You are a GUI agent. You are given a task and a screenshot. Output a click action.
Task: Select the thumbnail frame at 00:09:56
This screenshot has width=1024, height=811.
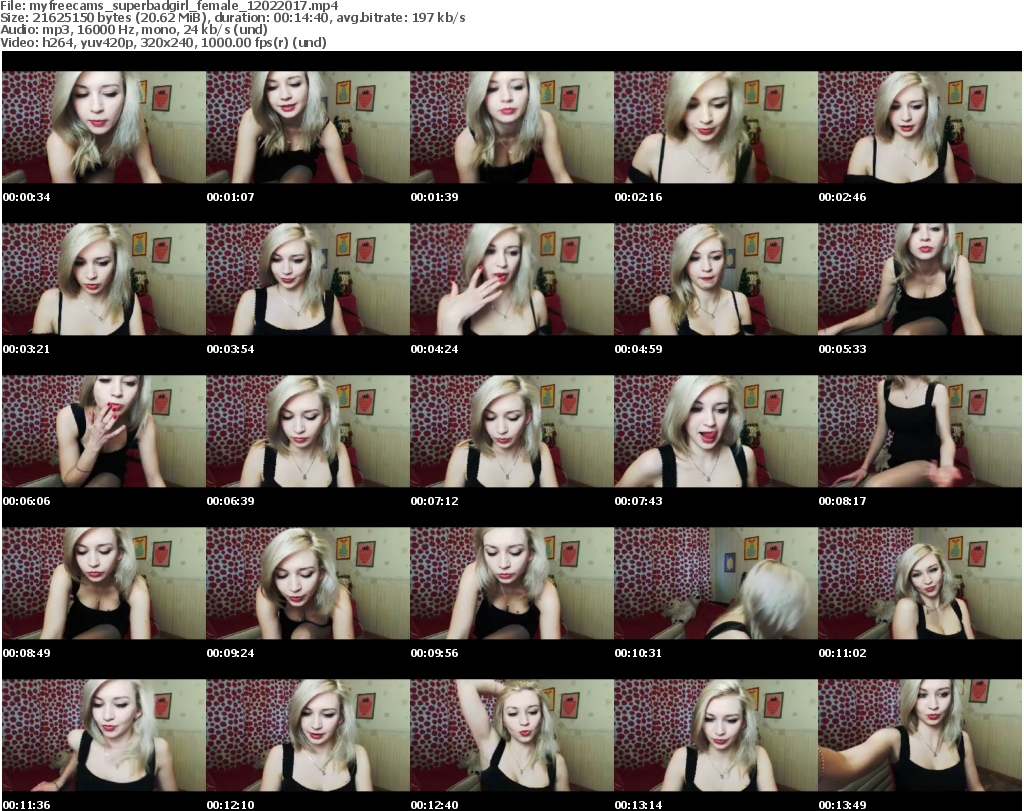pyautogui.click(x=512, y=583)
